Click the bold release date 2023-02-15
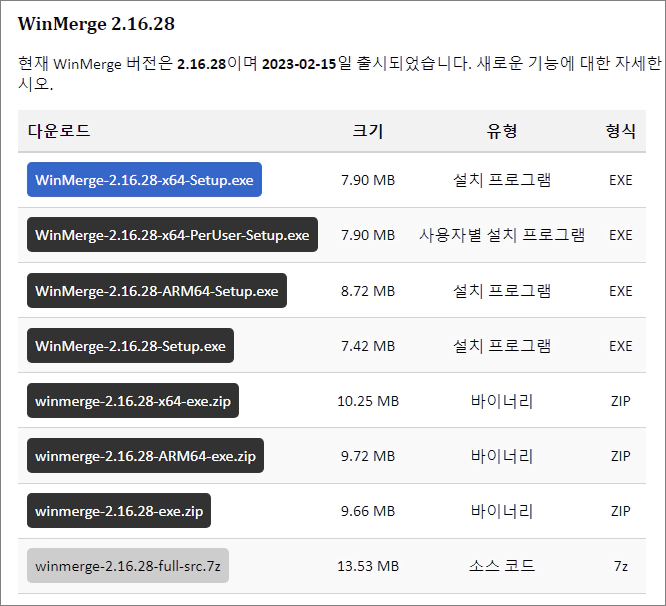 pyautogui.click(x=299, y=64)
